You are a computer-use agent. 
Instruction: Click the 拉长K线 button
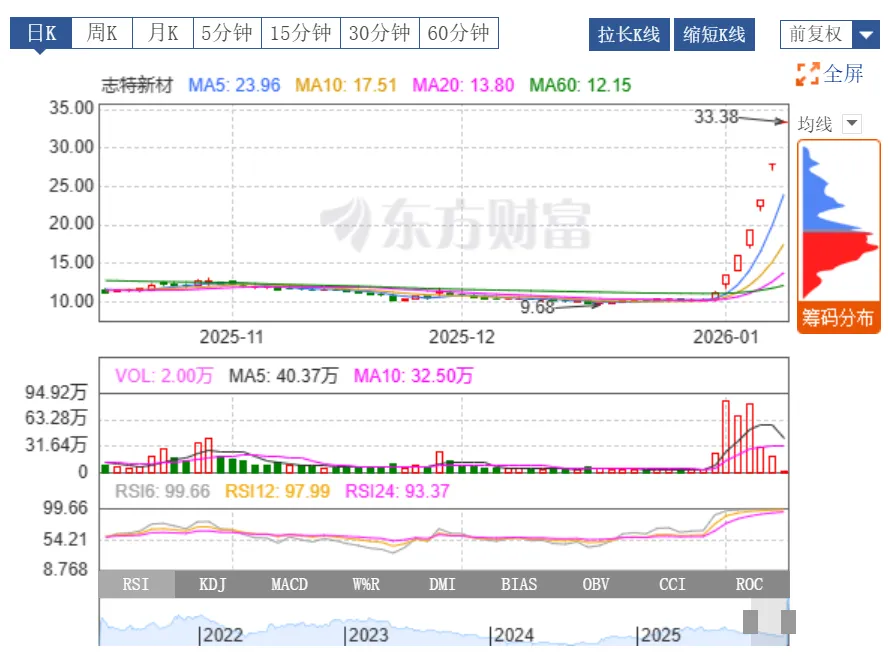pyautogui.click(x=629, y=35)
